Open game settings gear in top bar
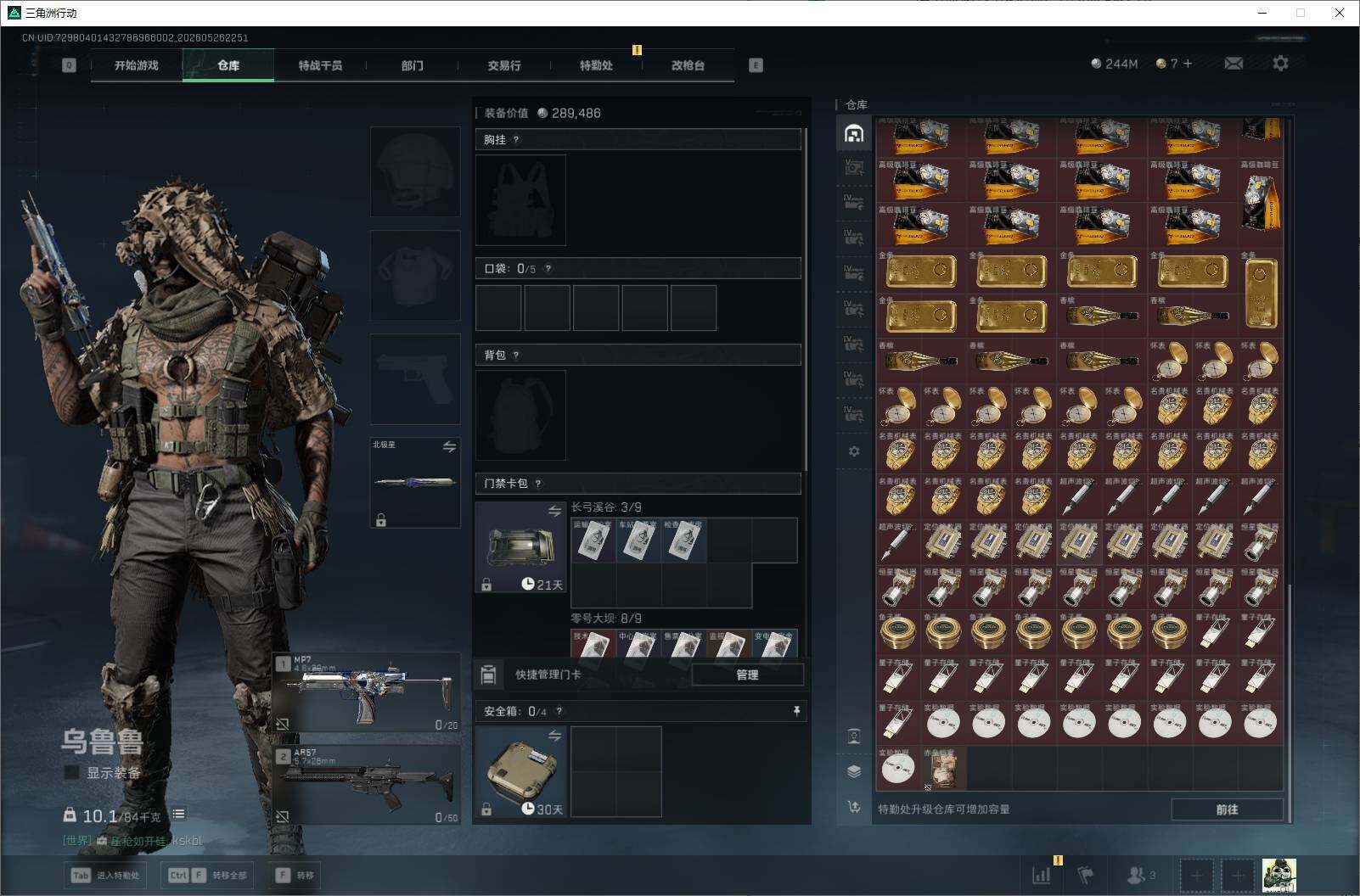Image resolution: width=1360 pixels, height=896 pixels. [x=1280, y=64]
